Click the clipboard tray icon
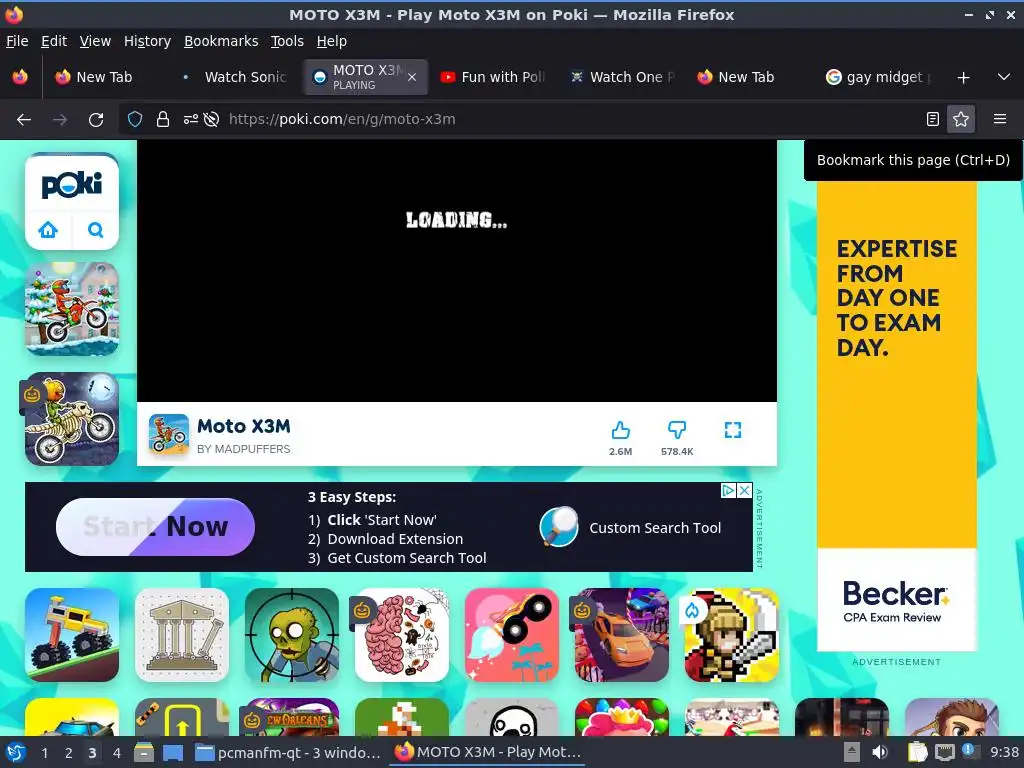The width and height of the screenshot is (1024, 768). tap(917, 752)
